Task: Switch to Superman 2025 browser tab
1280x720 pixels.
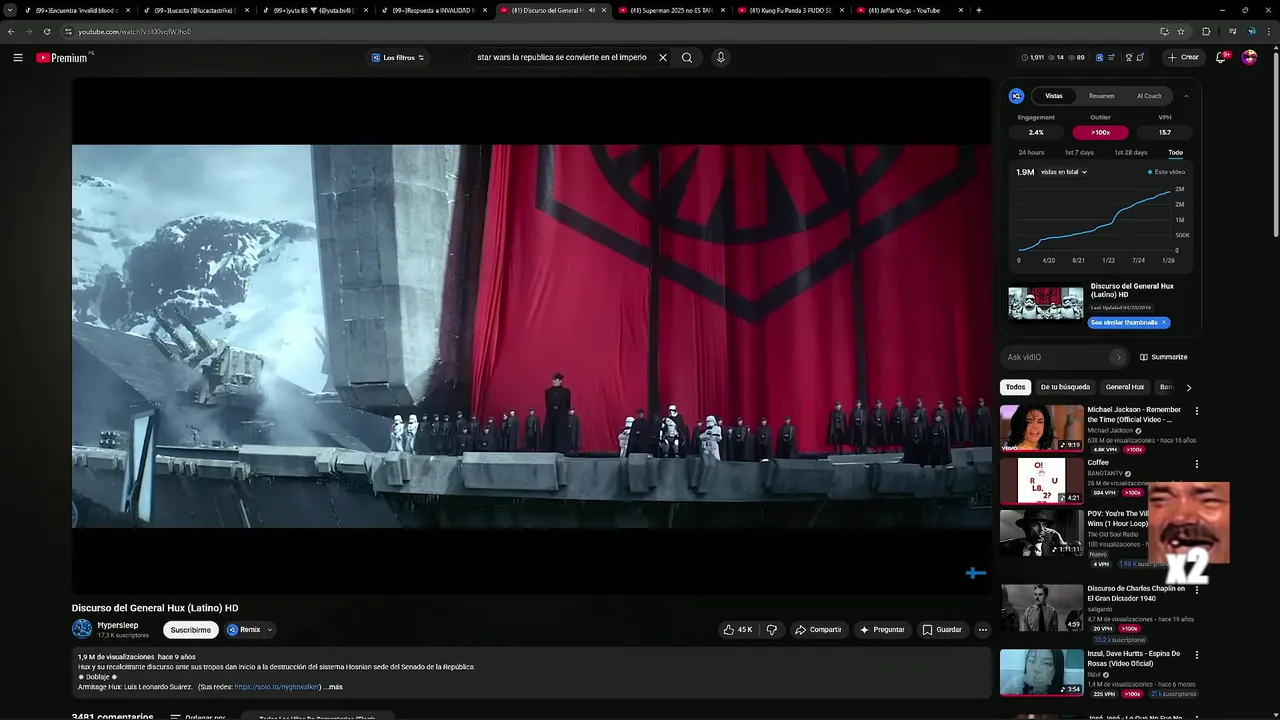Action: point(670,10)
